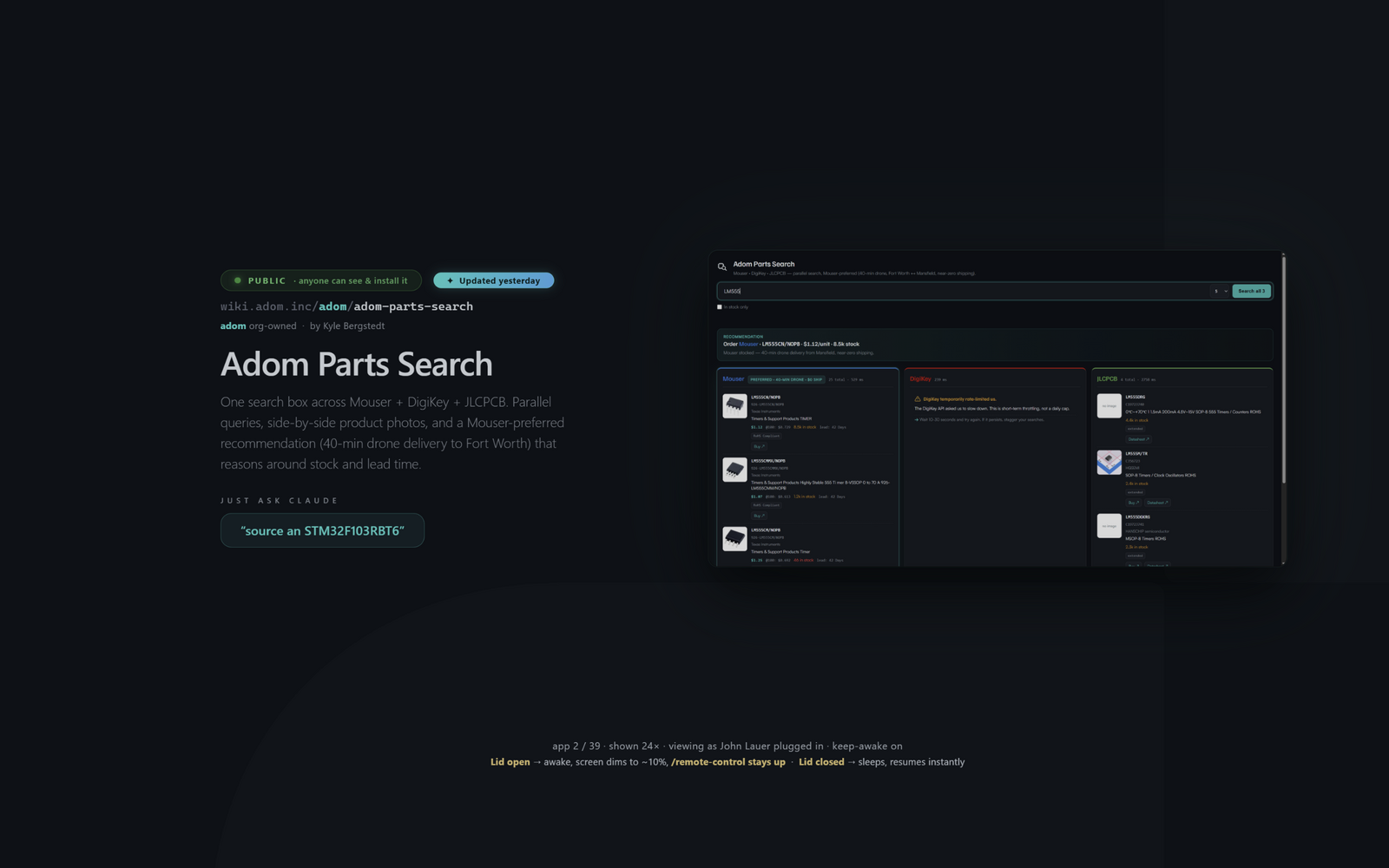
Task: Click the RECOMMENDATION label in the preview
Action: pos(743,337)
